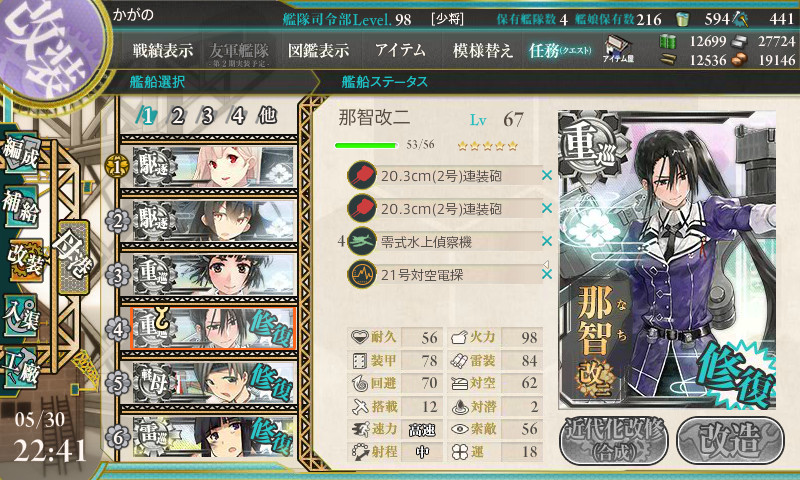Screen dimensions: 800x480
Task: Click the 近代化改修 modernization button
Action: (614, 440)
